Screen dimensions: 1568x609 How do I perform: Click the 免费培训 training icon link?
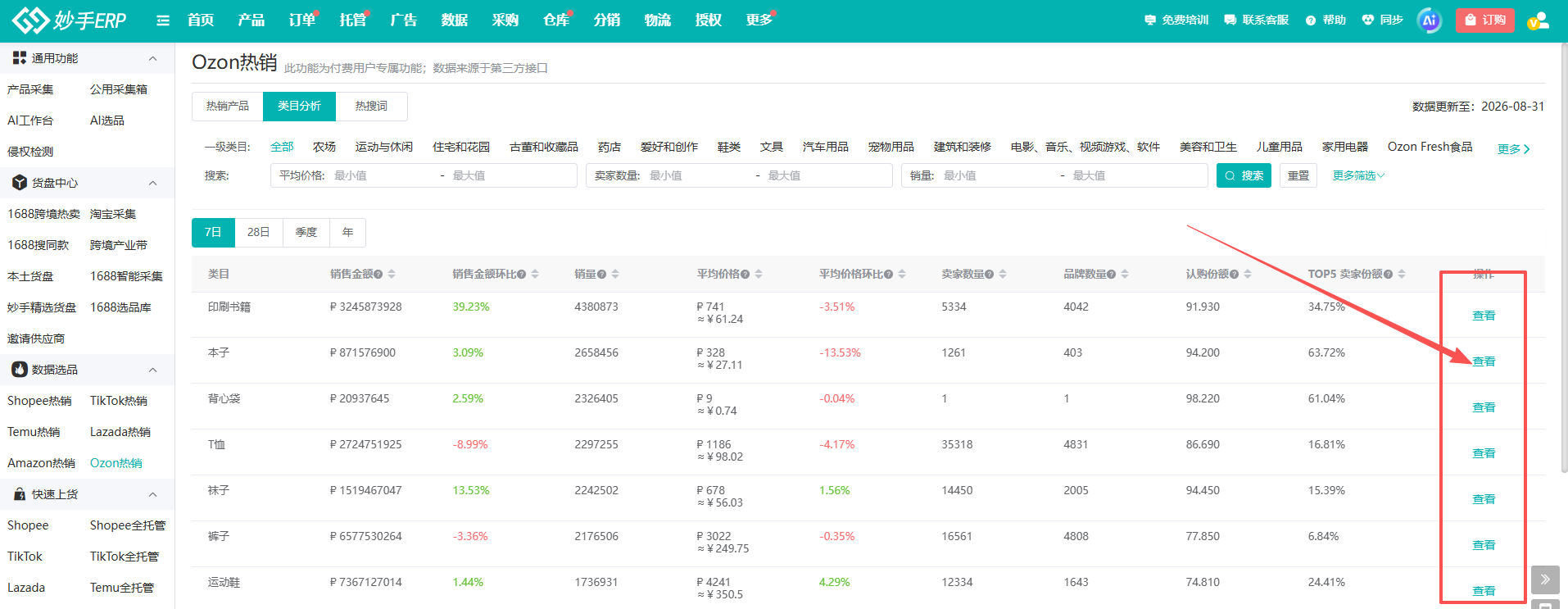1176,20
